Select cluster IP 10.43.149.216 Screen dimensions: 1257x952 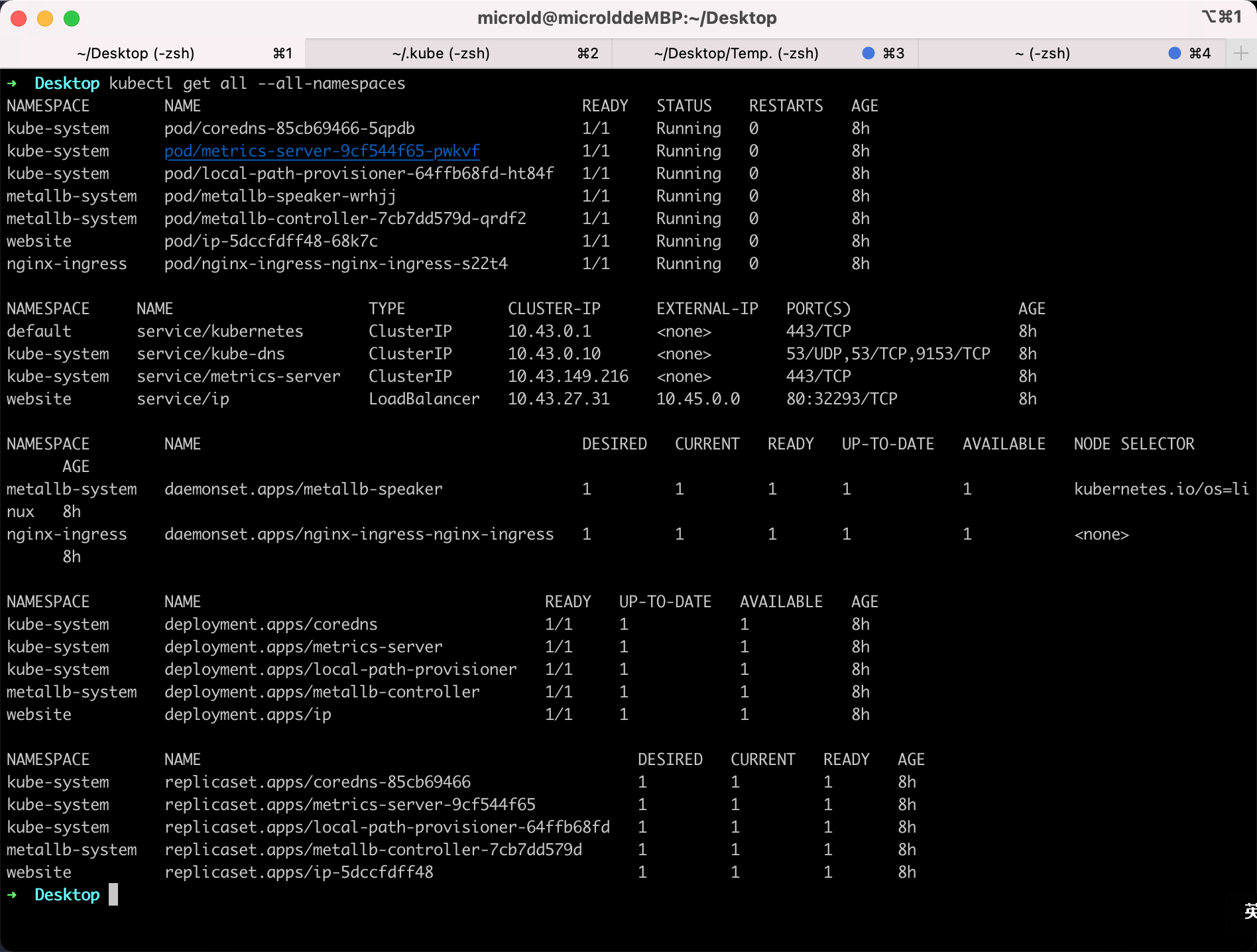(x=568, y=377)
